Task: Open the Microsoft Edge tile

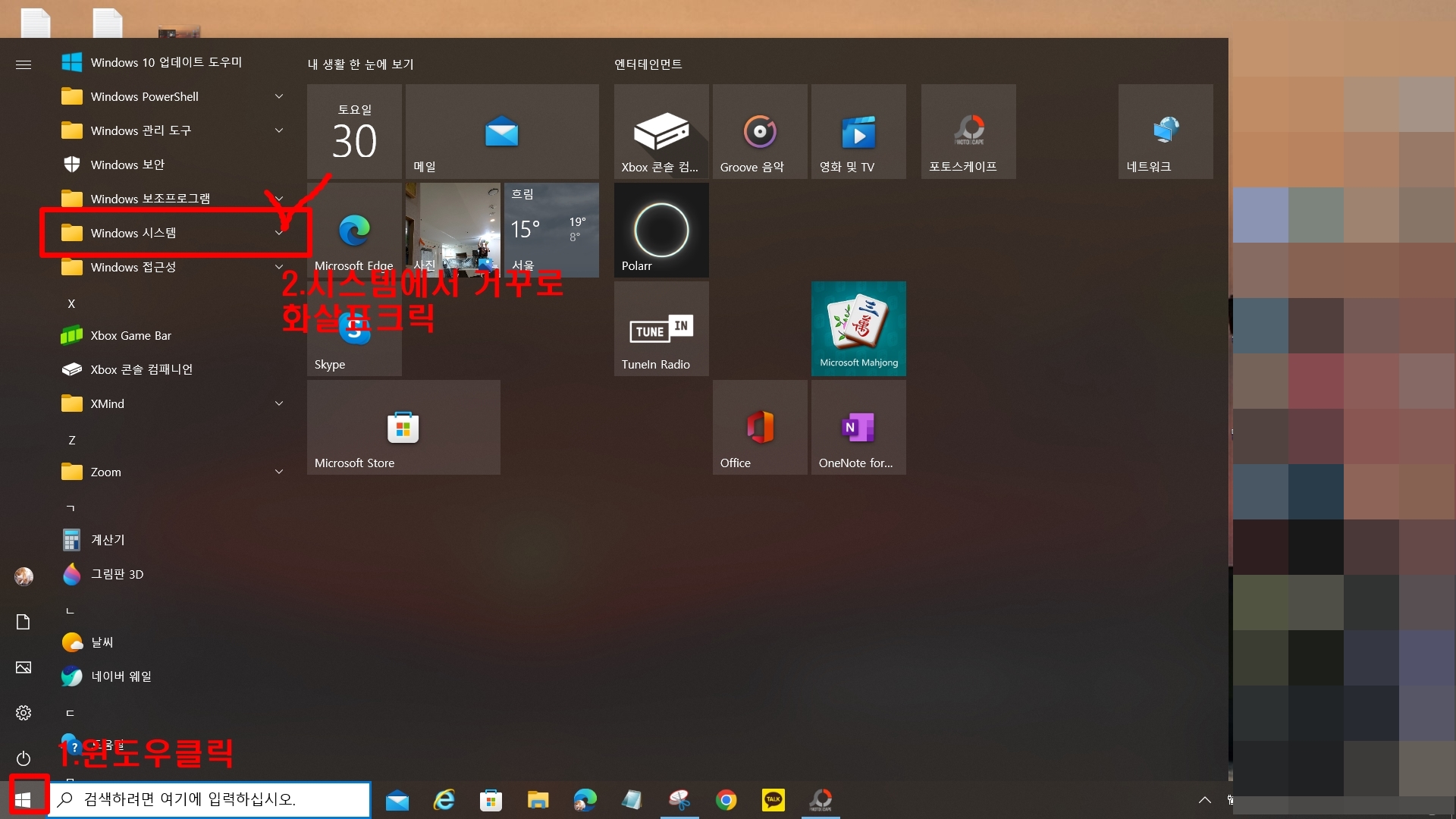Action: [354, 230]
